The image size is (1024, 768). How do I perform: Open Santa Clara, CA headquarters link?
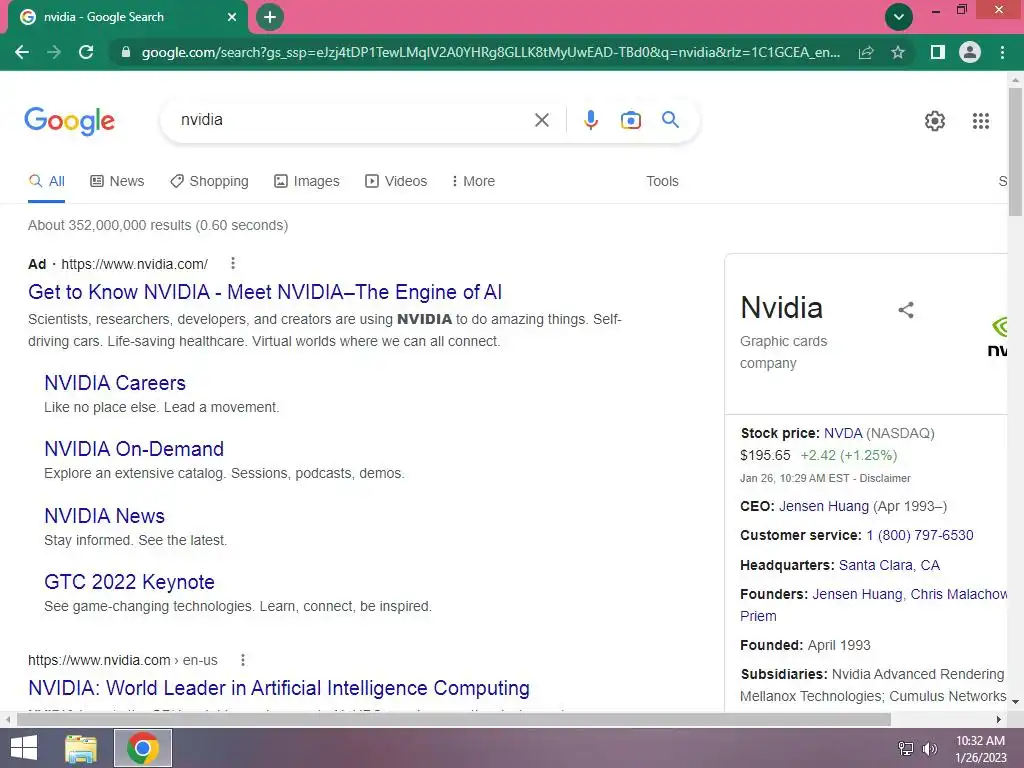[x=889, y=566]
